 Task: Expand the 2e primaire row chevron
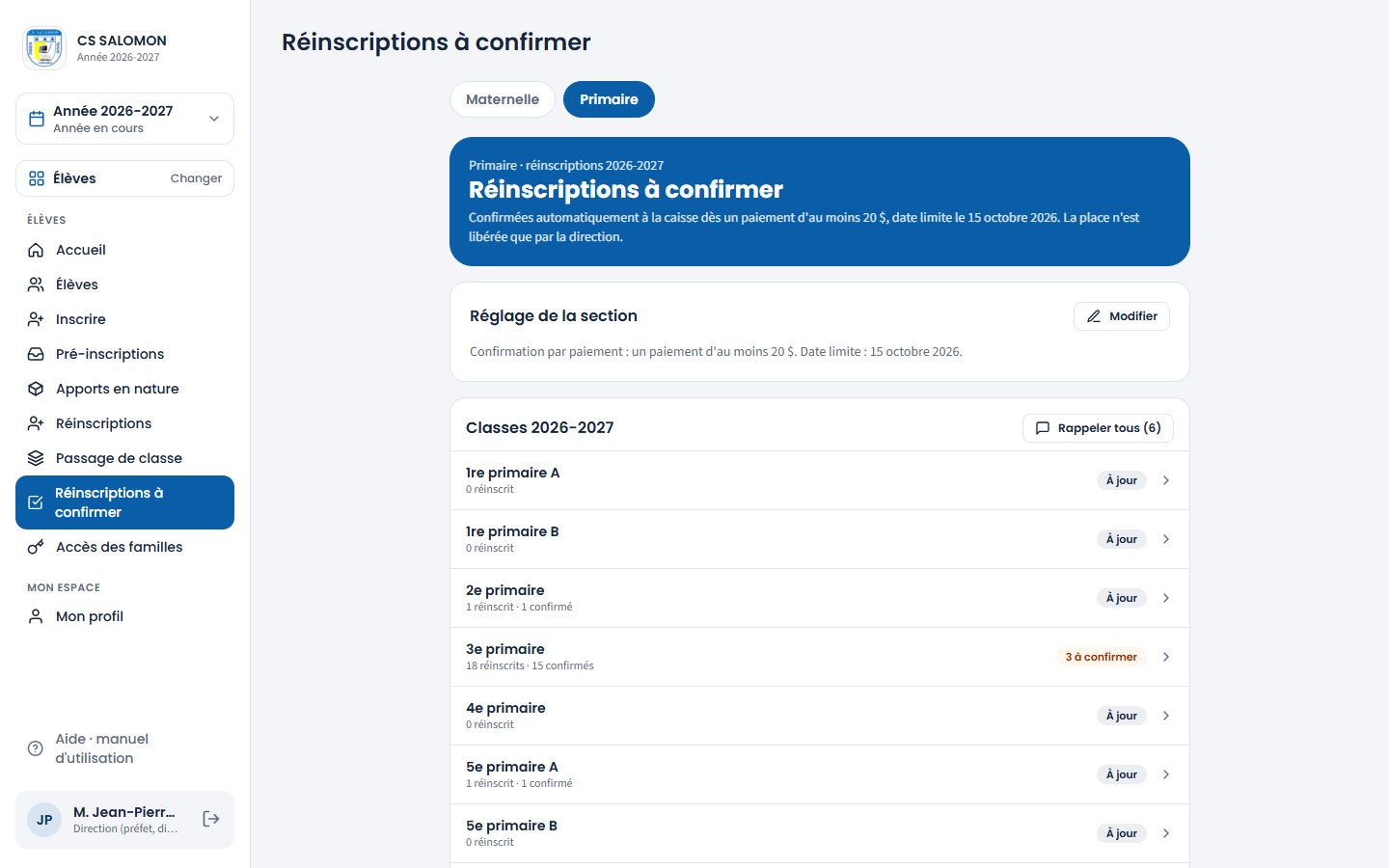pyautogui.click(x=1166, y=598)
